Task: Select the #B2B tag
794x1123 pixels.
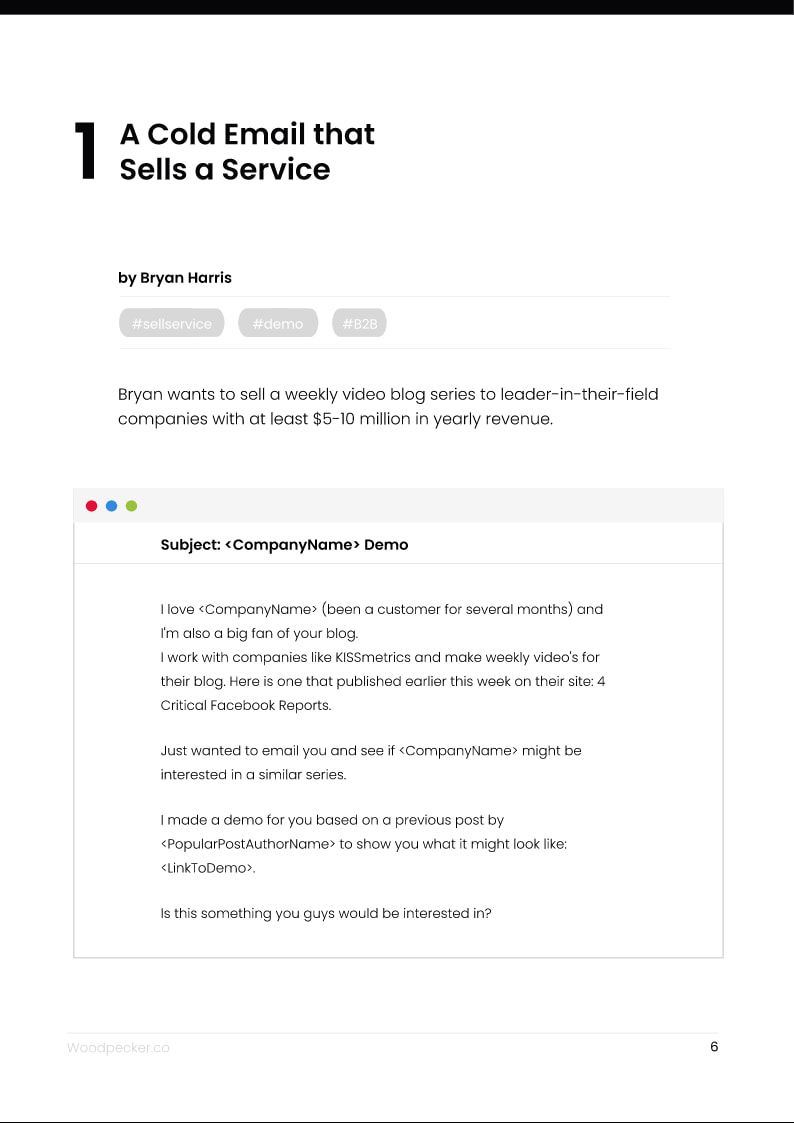Action: 359,323
